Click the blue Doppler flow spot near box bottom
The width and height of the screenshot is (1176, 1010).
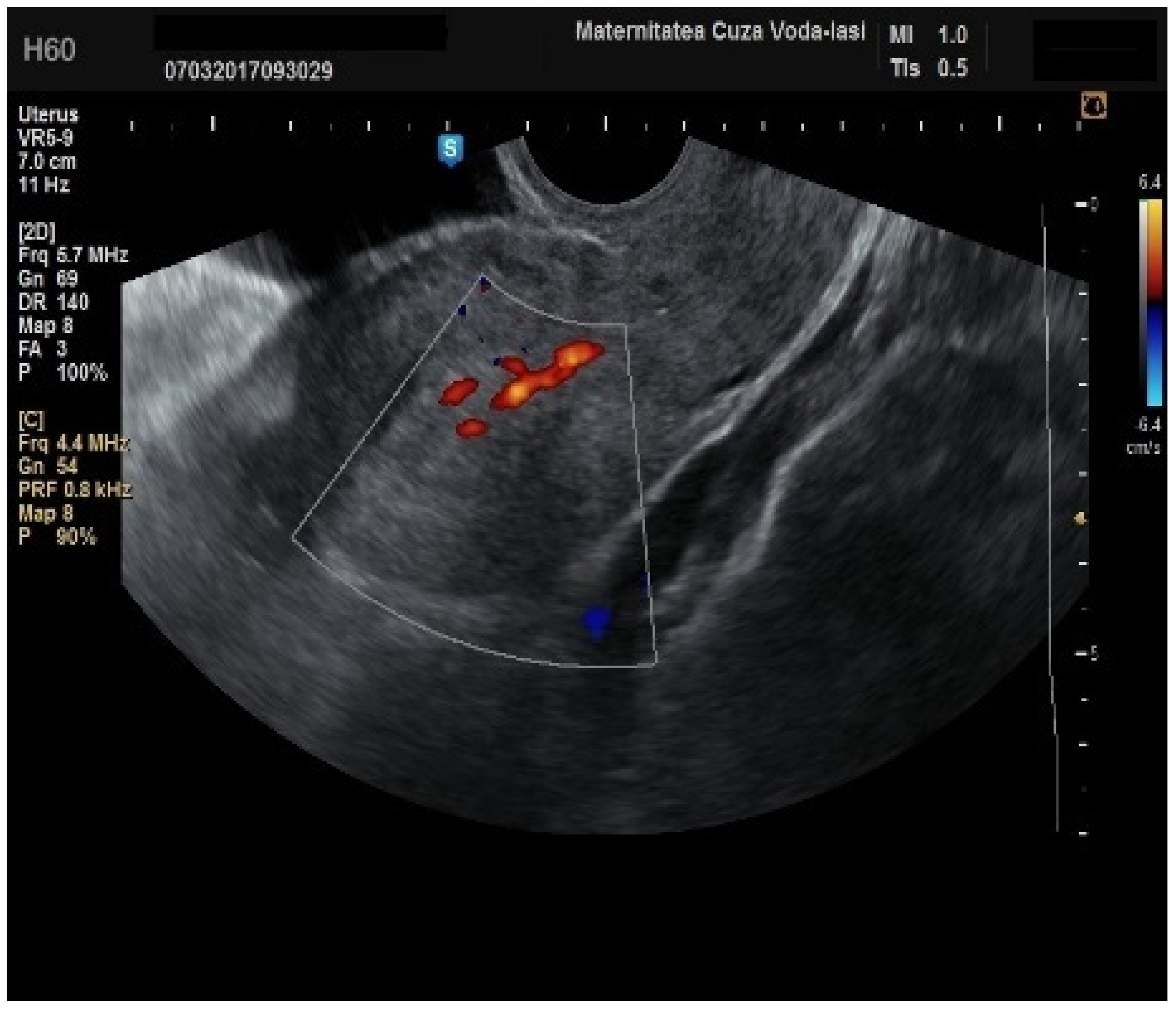[597, 619]
